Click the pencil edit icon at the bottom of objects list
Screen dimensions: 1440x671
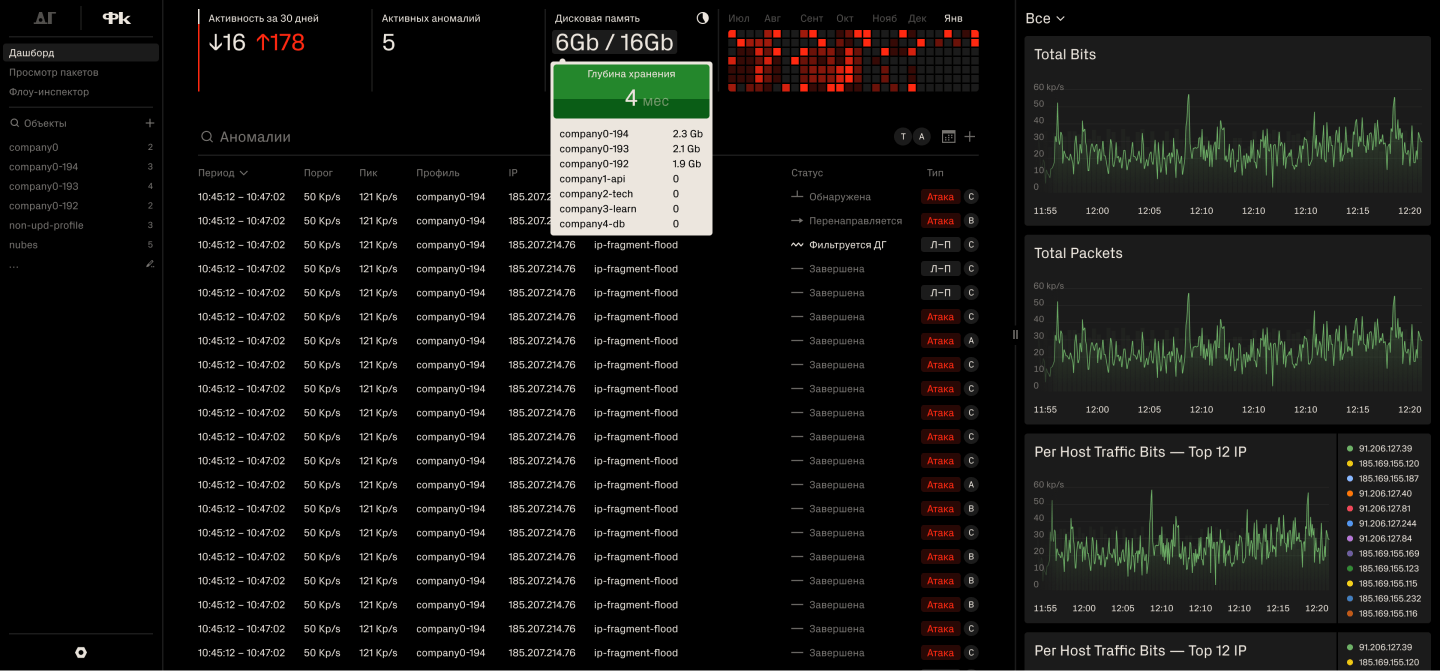[x=149, y=263]
